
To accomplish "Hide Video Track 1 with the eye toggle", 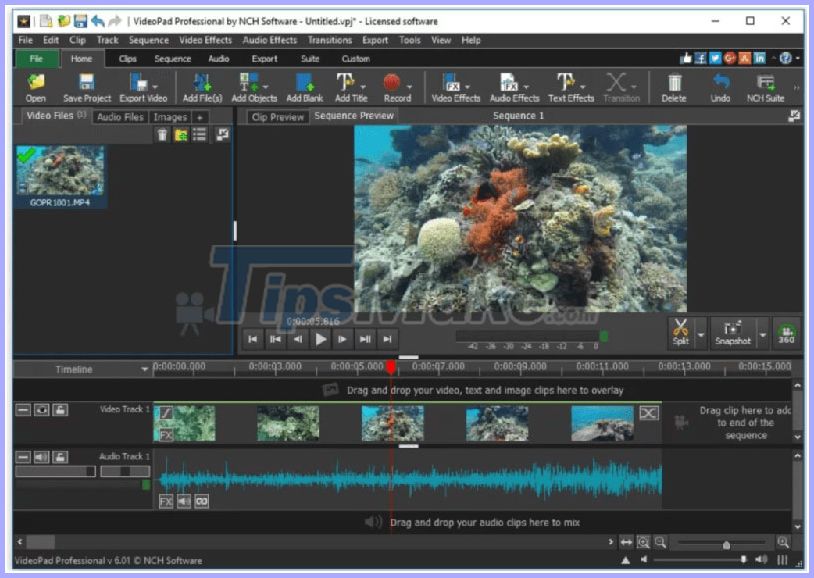I will pos(40,409).
